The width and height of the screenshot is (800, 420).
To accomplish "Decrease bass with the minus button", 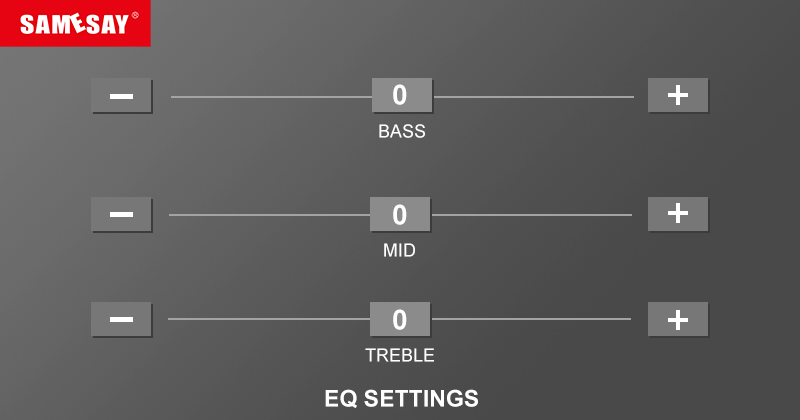I will [121, 96].
